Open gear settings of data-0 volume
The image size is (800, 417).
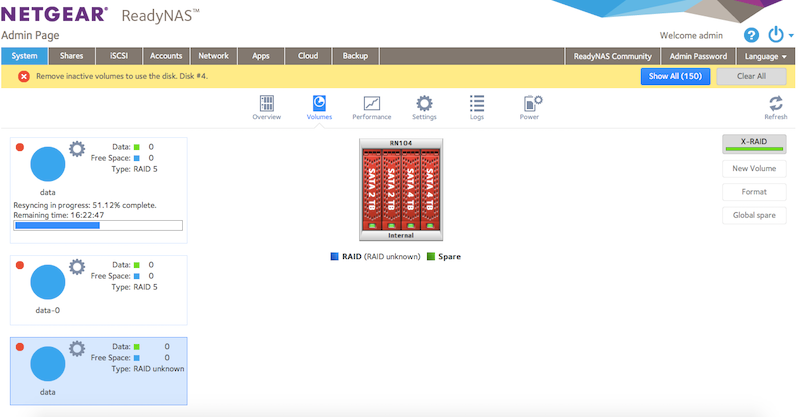pyautogui.click(x=77, y=267)
